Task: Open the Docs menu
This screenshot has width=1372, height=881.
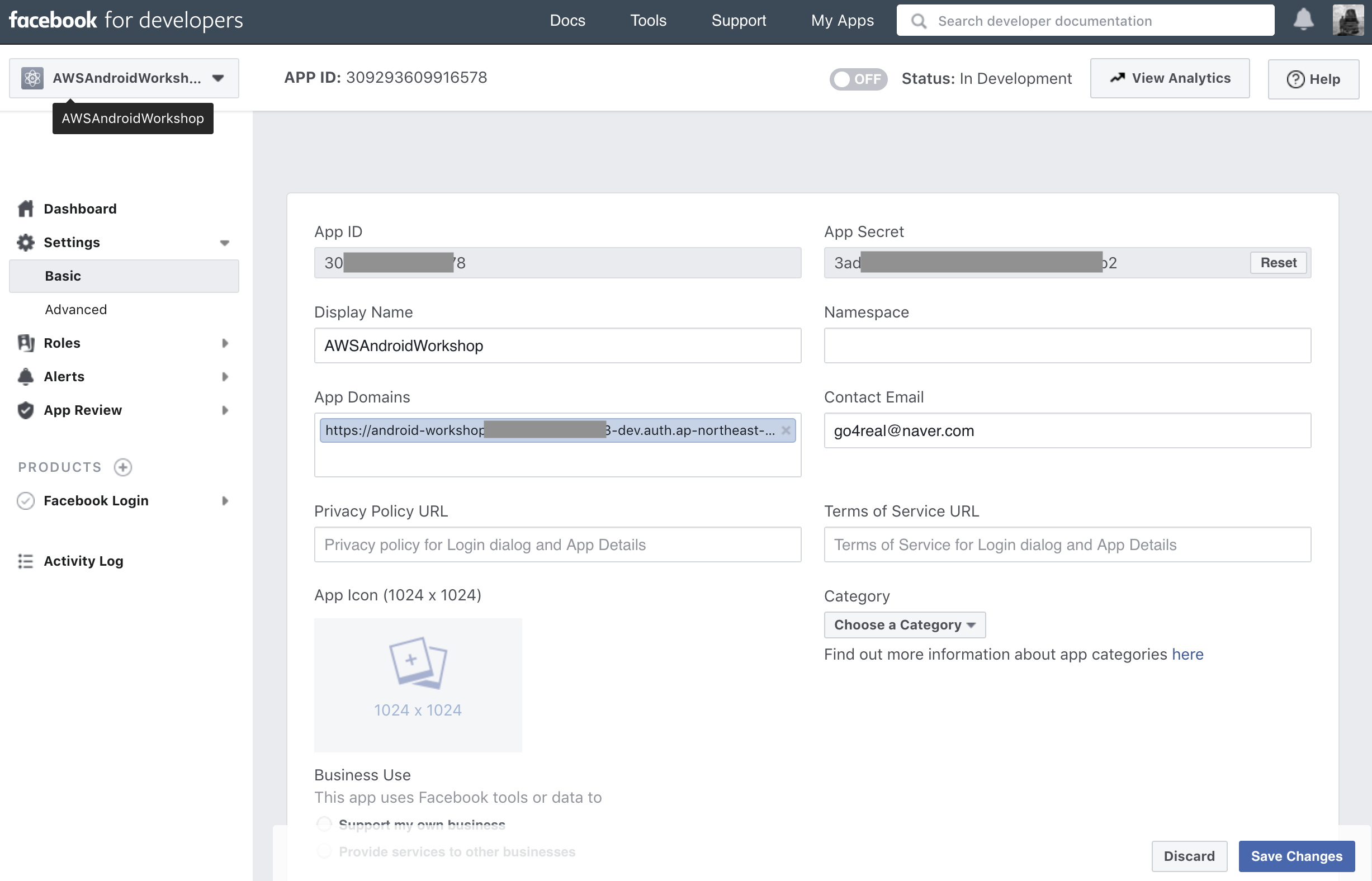Action: [x=567, y=21]
